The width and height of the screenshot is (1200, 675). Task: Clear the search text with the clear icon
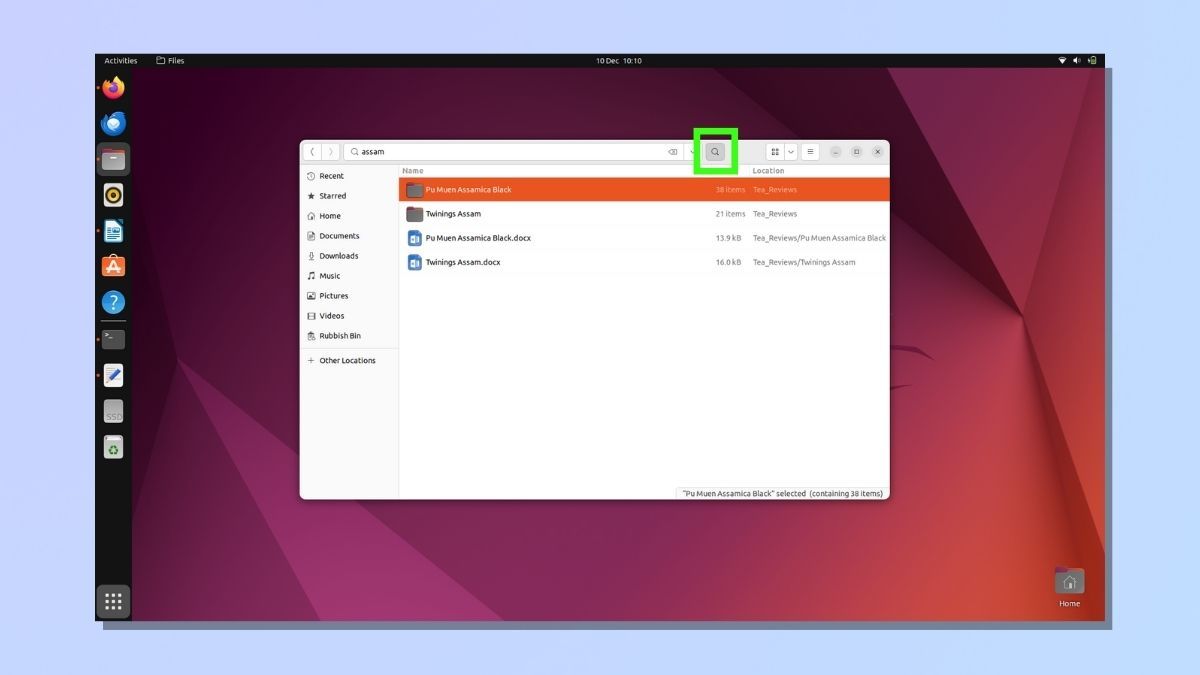click(x=672, y=152)
